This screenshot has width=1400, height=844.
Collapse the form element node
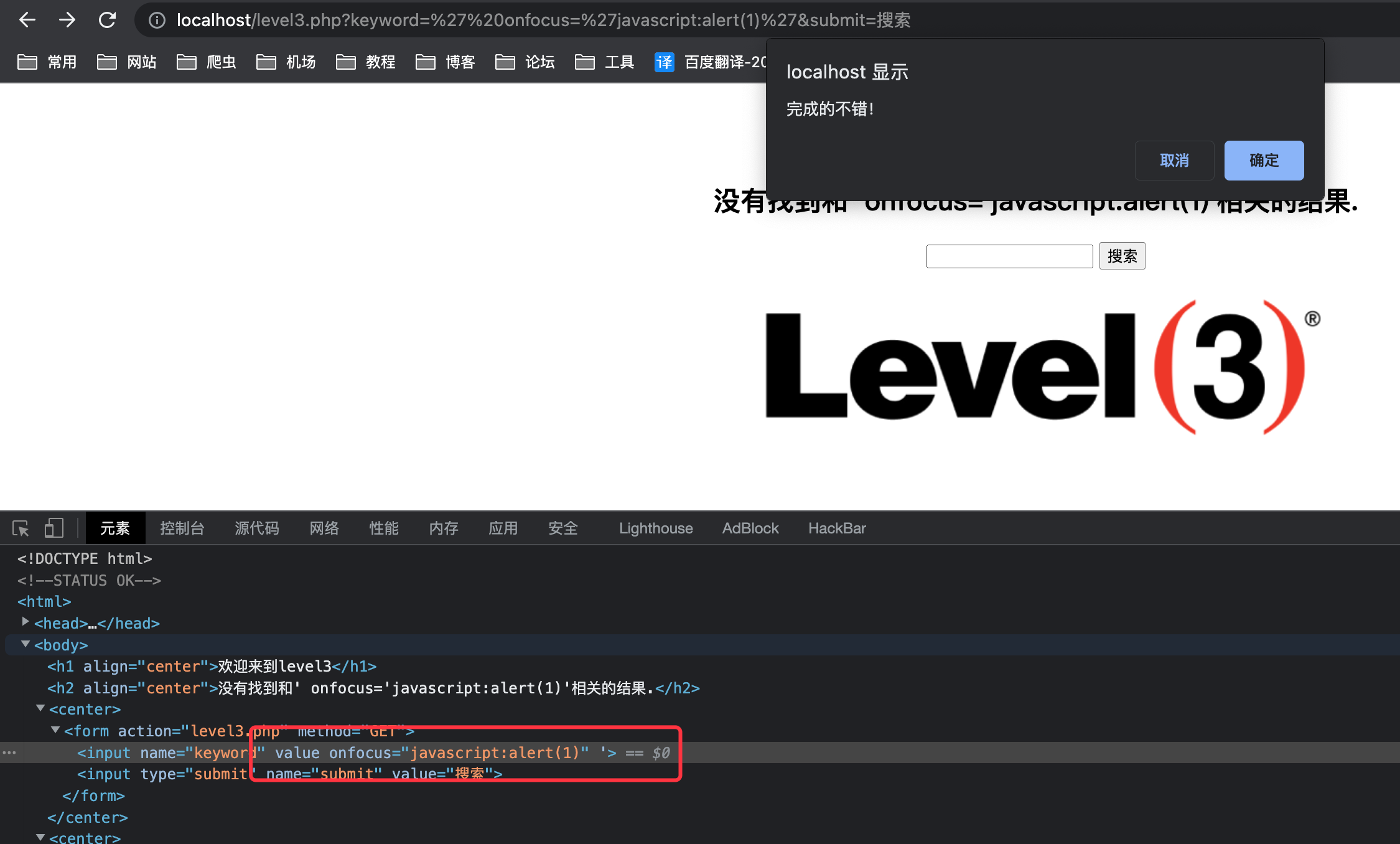click(x=55, y=730)
